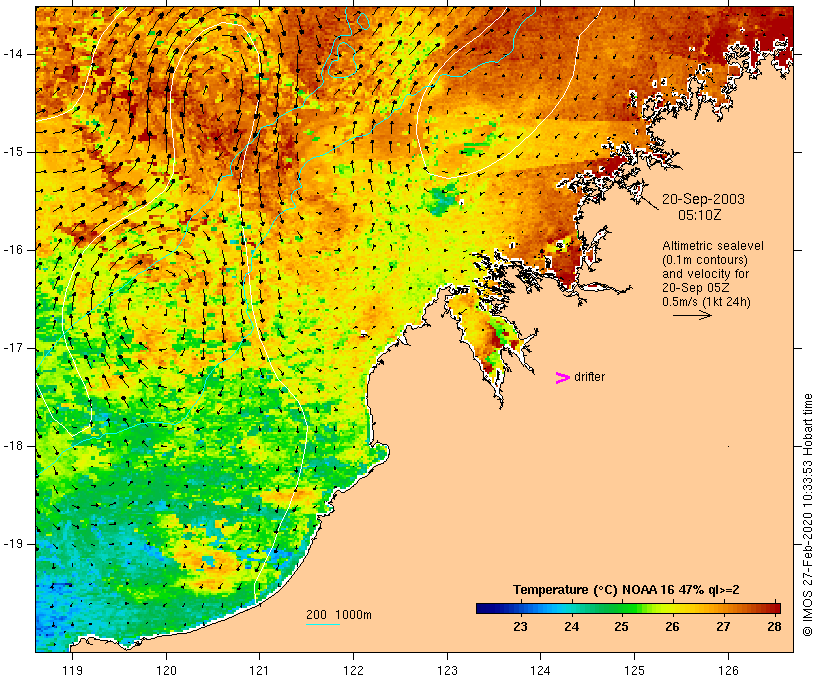820x680 pixels.
Task: Click the cyan isobath legend line sample
Action: [323, 624]
